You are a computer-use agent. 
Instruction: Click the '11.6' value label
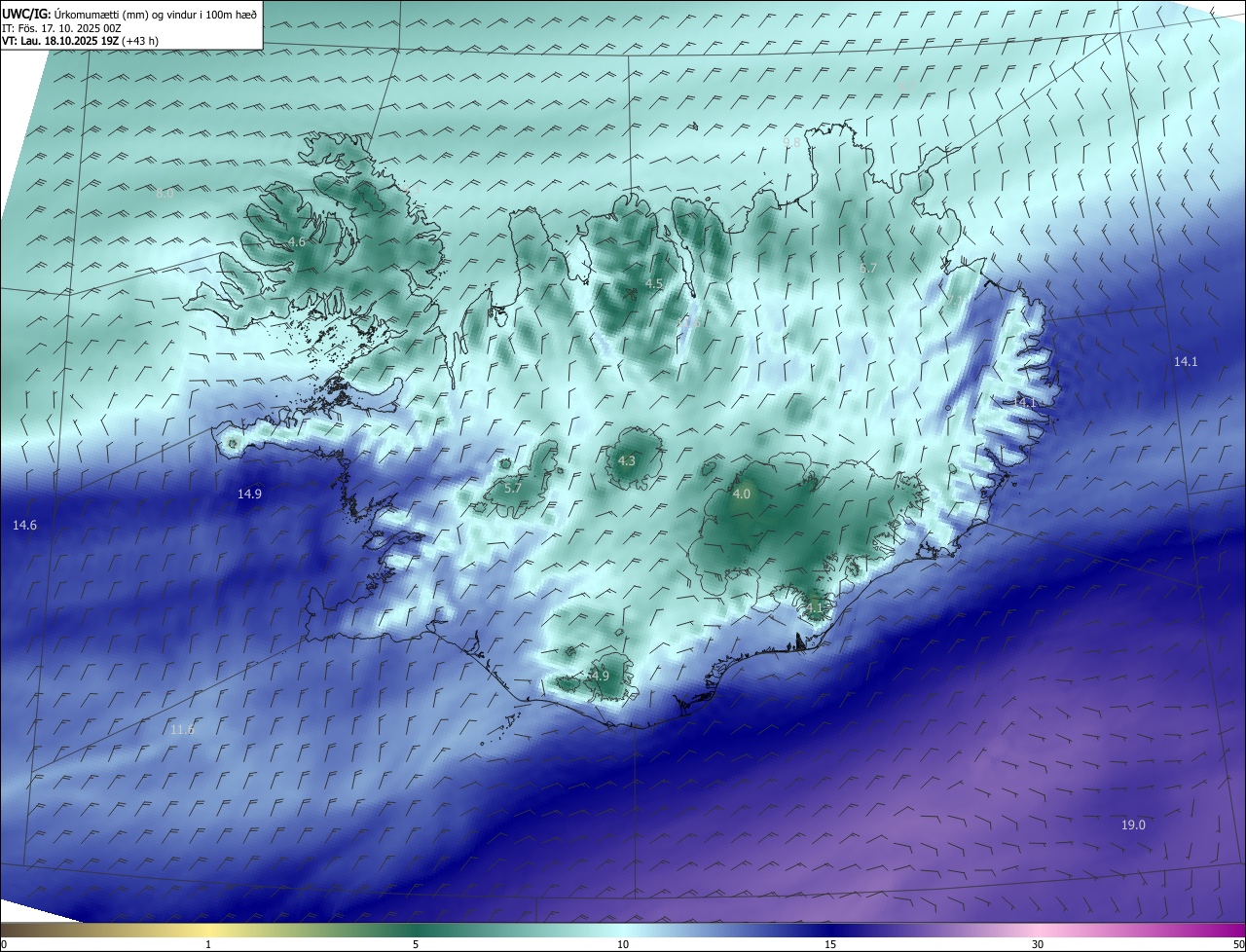click(182, 729)
